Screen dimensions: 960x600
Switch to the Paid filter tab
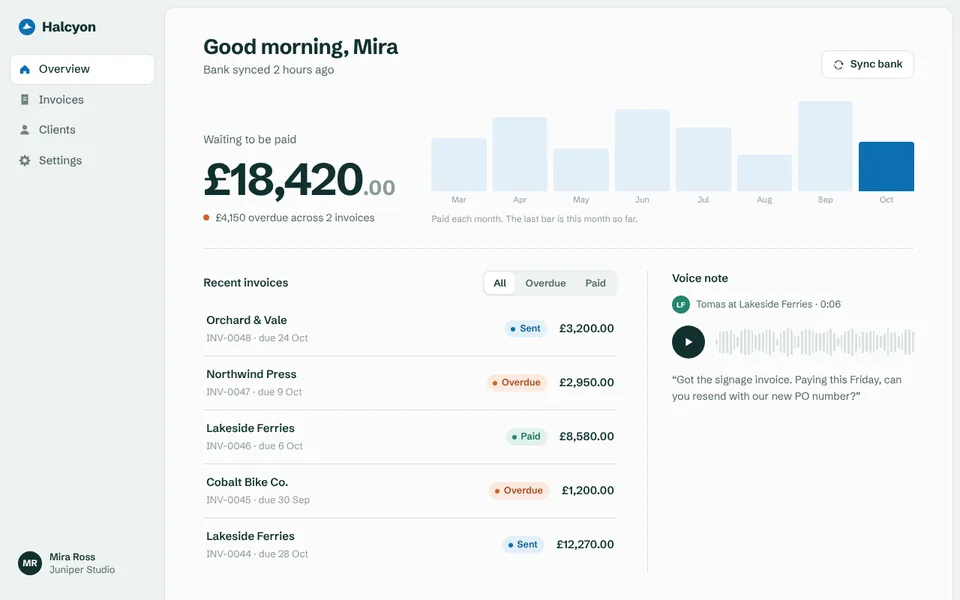click(595, 283)
